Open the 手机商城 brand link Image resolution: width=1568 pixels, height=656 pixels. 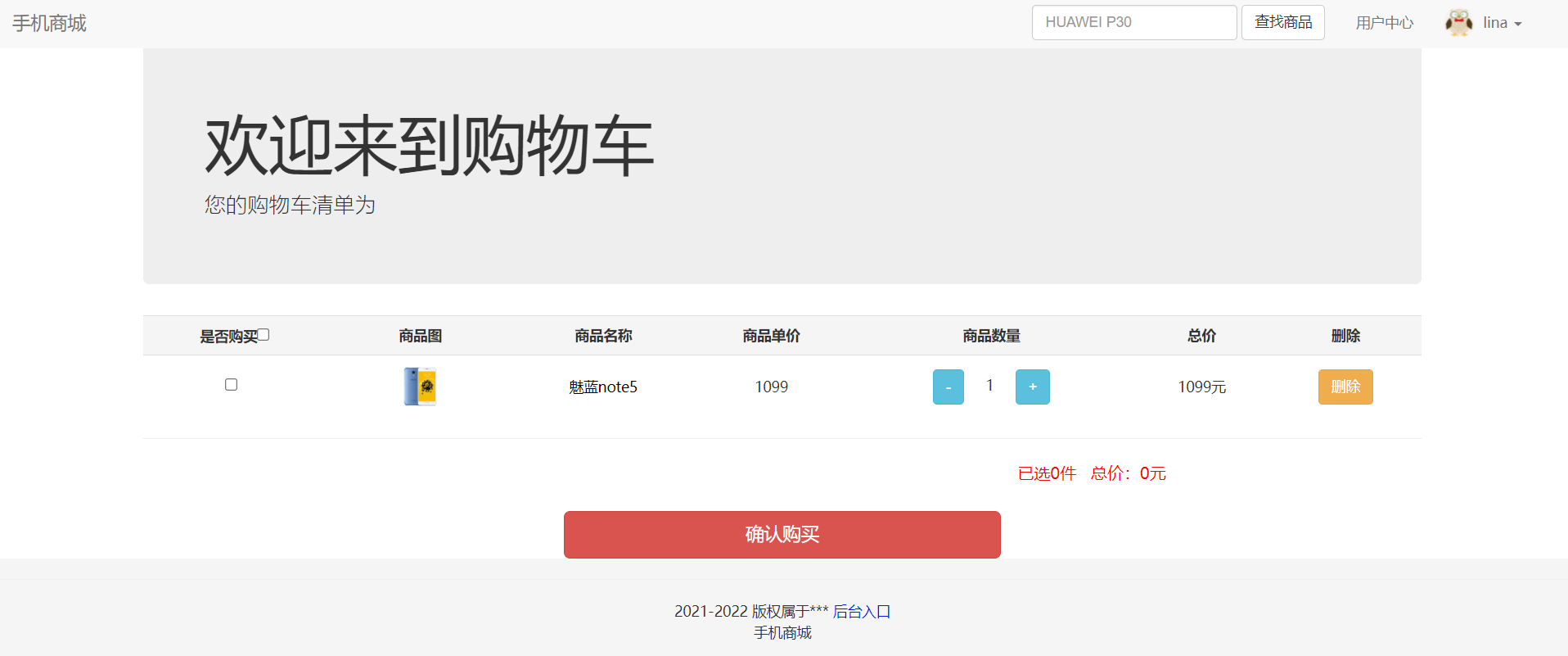[x=49, y=23]
